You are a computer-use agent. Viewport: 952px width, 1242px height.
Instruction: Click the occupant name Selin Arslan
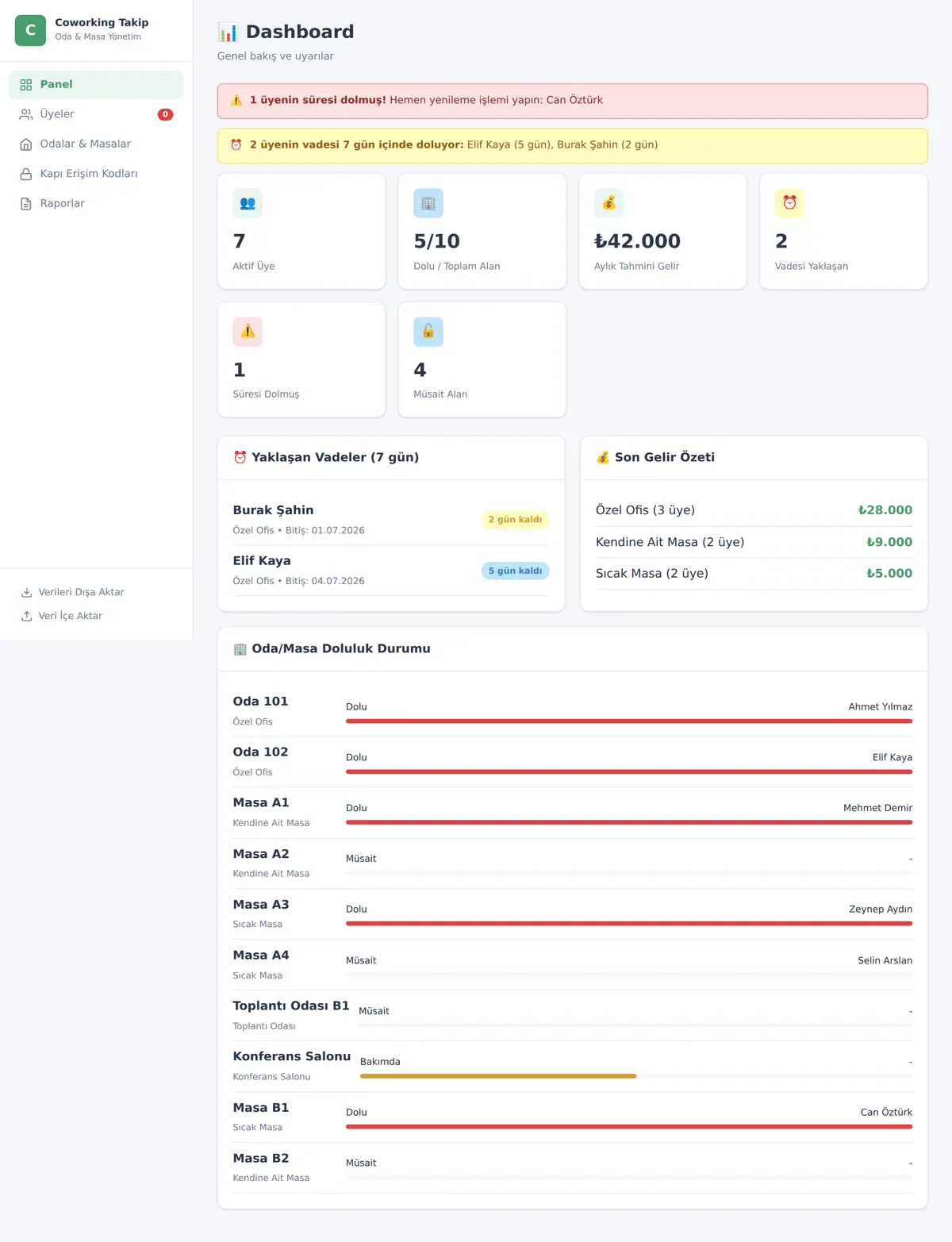click(x=885, y=960)
